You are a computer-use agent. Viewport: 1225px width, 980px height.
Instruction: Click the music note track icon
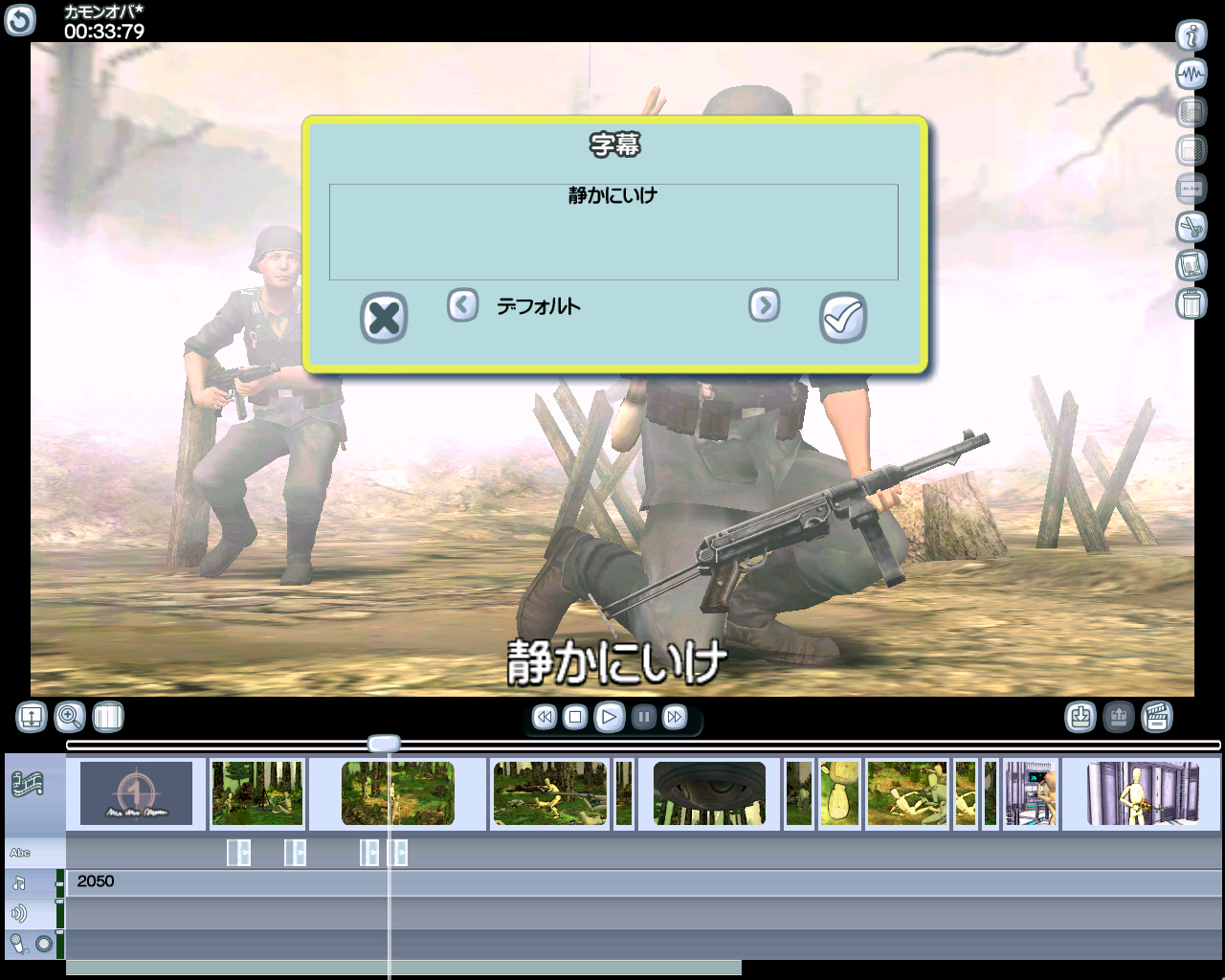(x=19, y=883)
